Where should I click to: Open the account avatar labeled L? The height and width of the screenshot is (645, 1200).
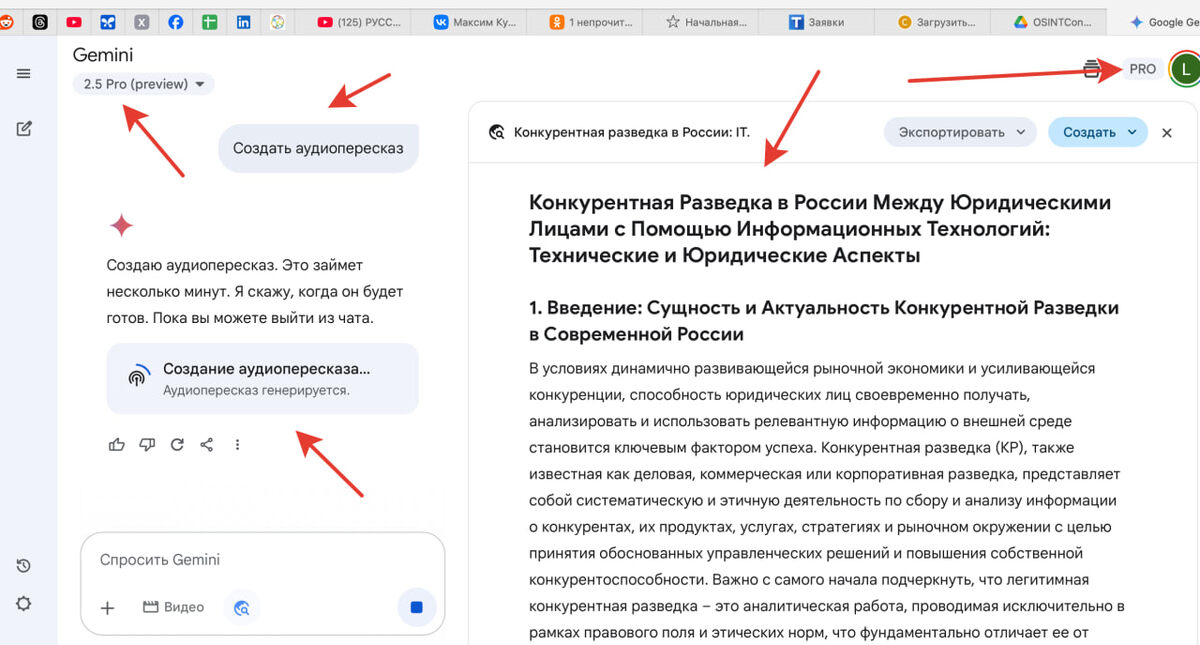1185,69
